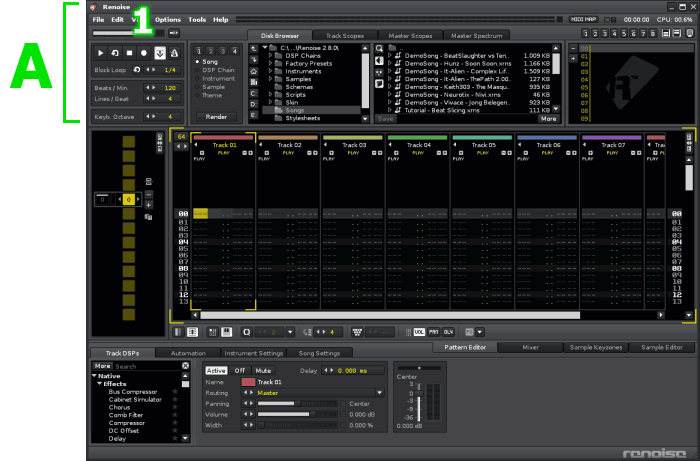700x461 pixels.
Task: Click the Track 01 color swatch
Action: click(x=248, y=382)
